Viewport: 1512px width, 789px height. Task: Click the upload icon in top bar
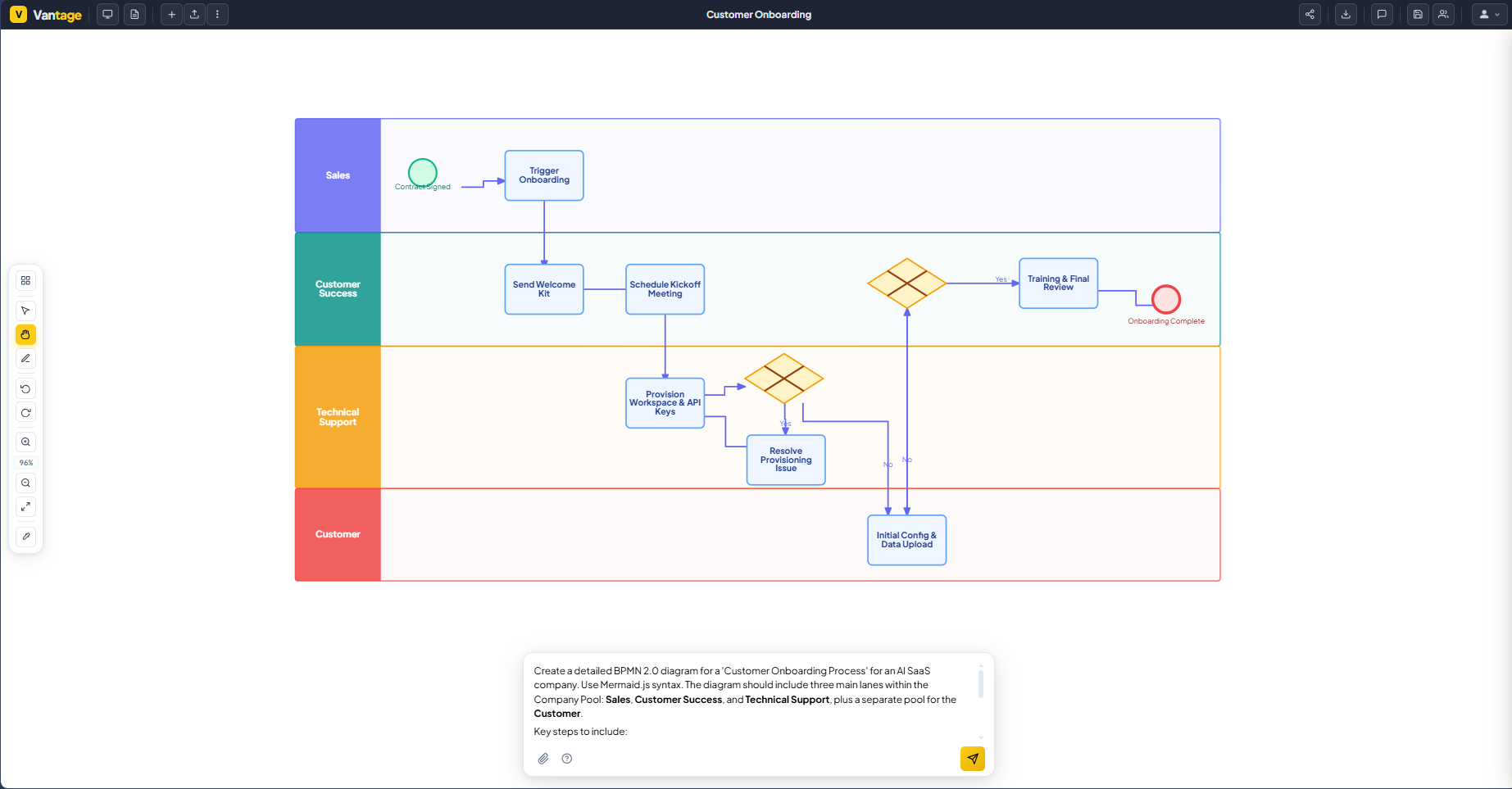point(194,15)
